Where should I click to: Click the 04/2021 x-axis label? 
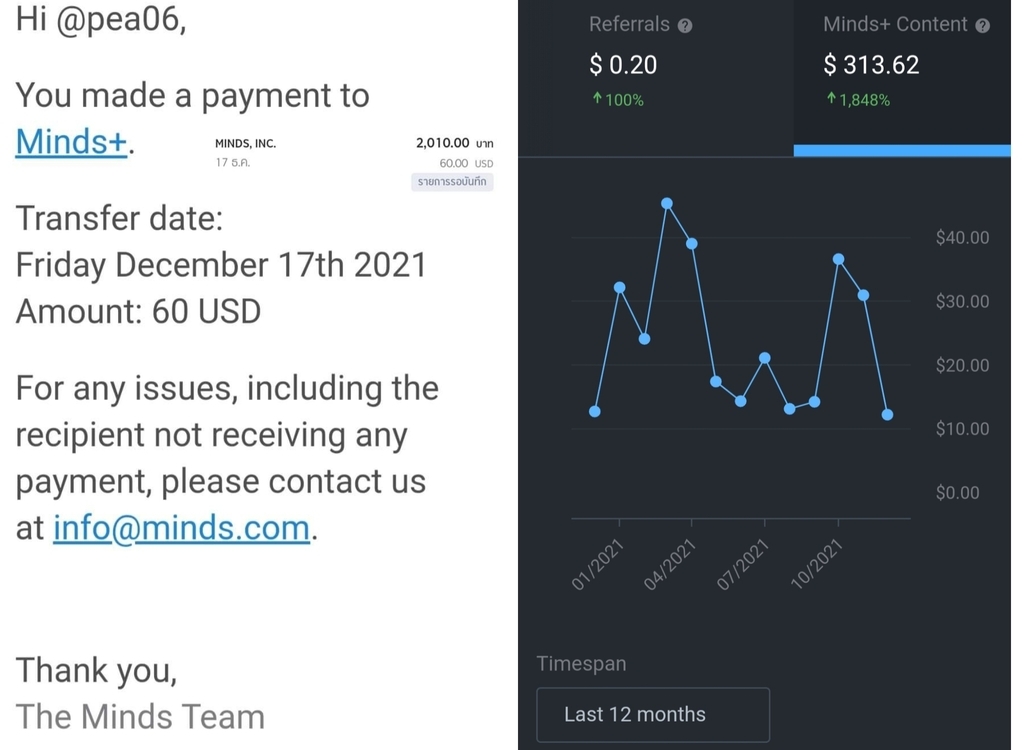pyautogui.click(x=671, y=564)
